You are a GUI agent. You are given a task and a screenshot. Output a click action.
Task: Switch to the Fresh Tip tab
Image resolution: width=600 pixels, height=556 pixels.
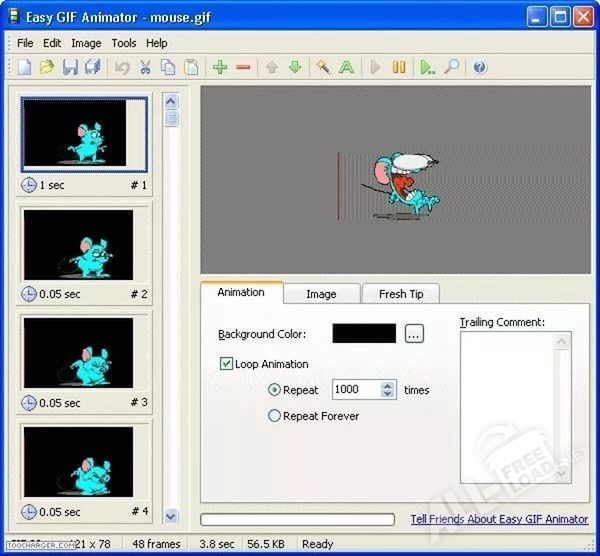point(400,294)
